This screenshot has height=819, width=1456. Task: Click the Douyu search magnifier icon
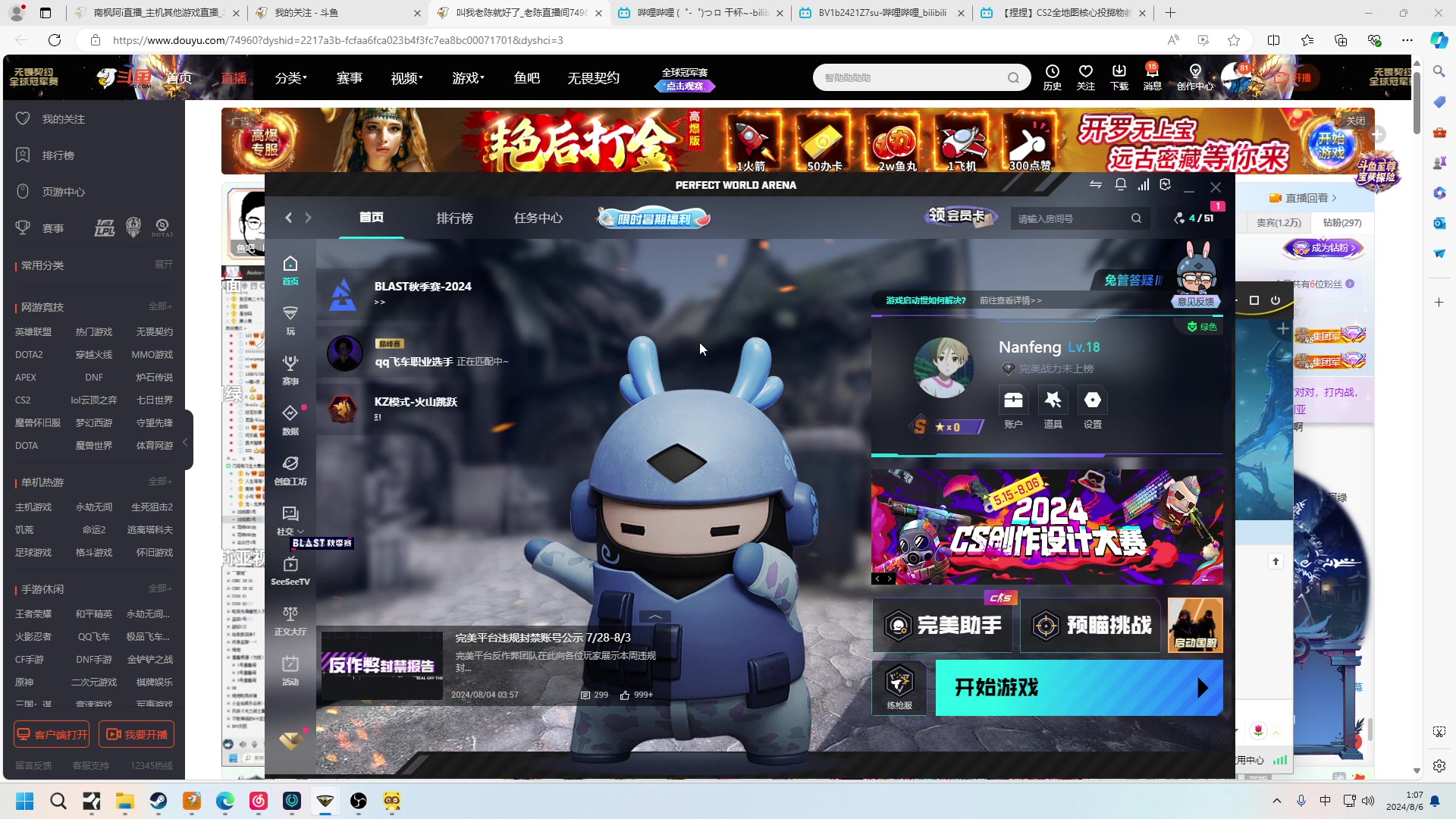tap(1013, 77)
